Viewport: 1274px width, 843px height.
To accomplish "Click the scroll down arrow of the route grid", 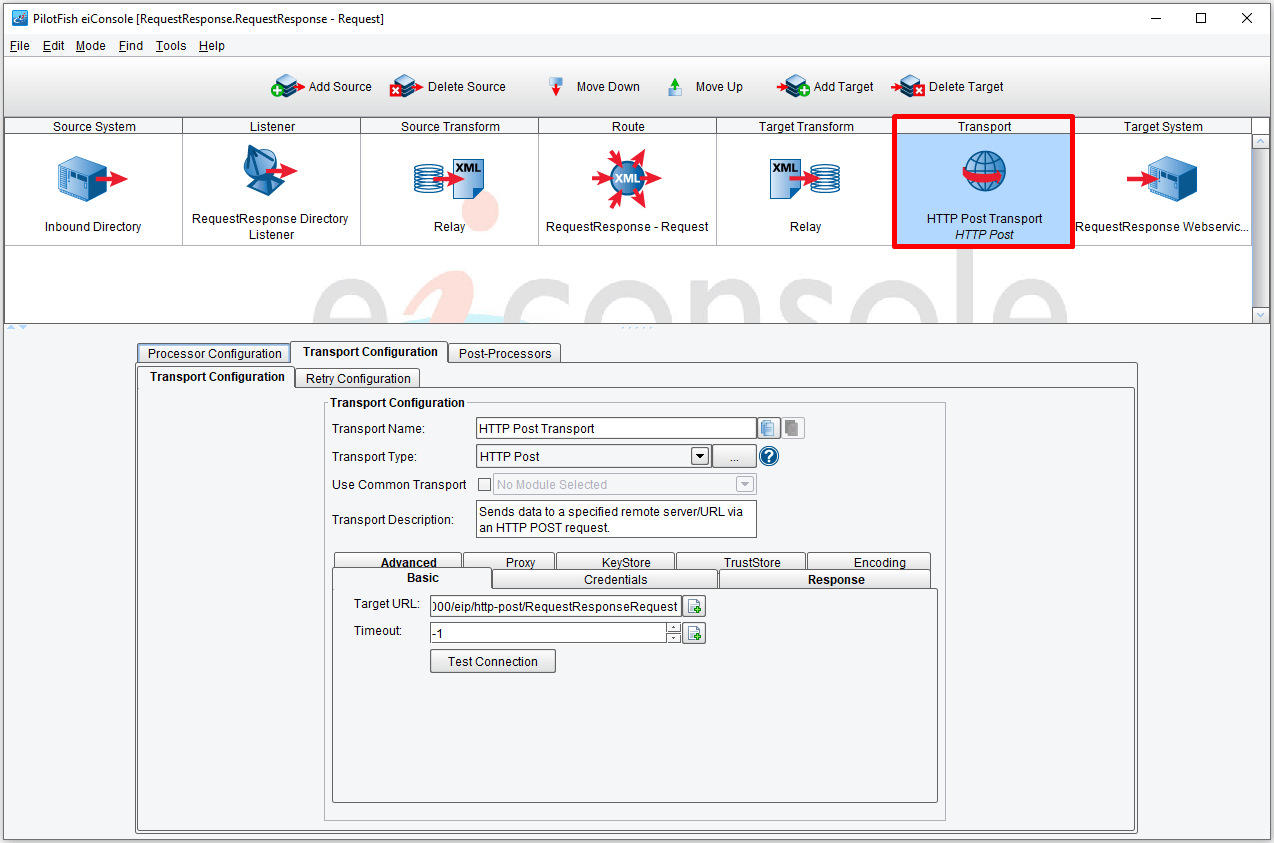I will click(1261, 314).
